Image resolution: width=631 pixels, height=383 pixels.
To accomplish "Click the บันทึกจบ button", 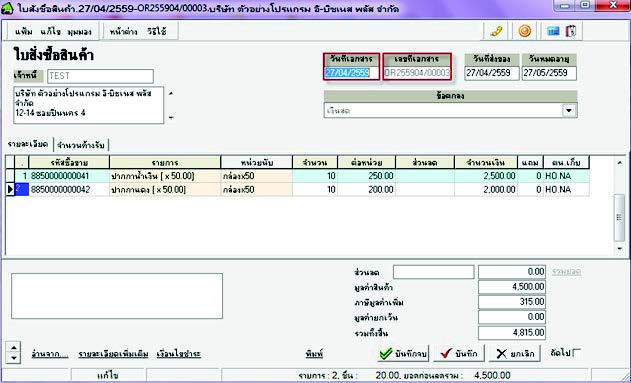I will 404,354.
